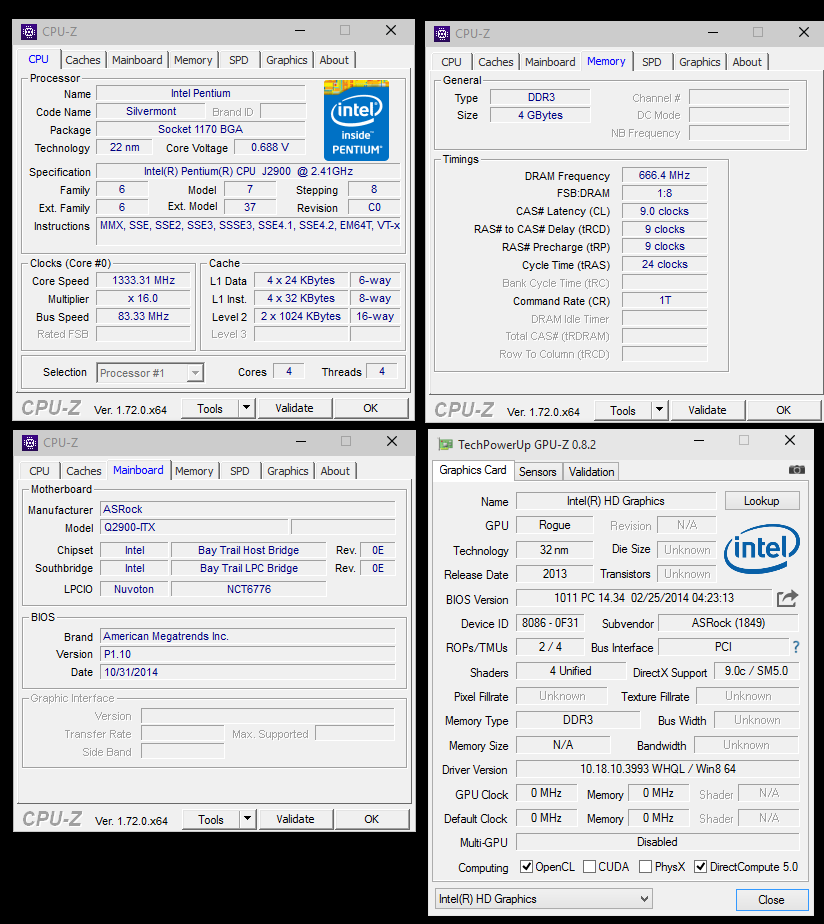Switch to the Sensors tab

[x=537, y=471]
